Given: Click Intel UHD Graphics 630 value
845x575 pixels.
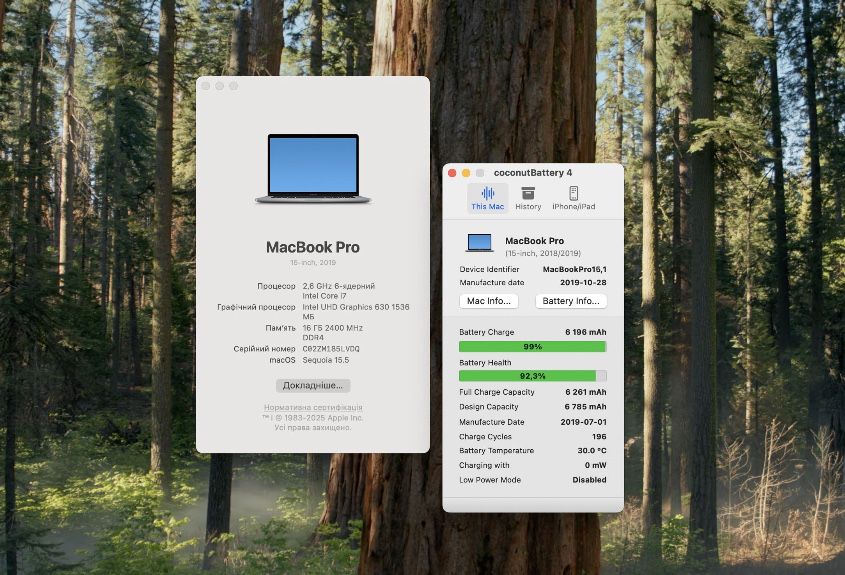Looking at the screenshot, I should (x=356, y=311).
